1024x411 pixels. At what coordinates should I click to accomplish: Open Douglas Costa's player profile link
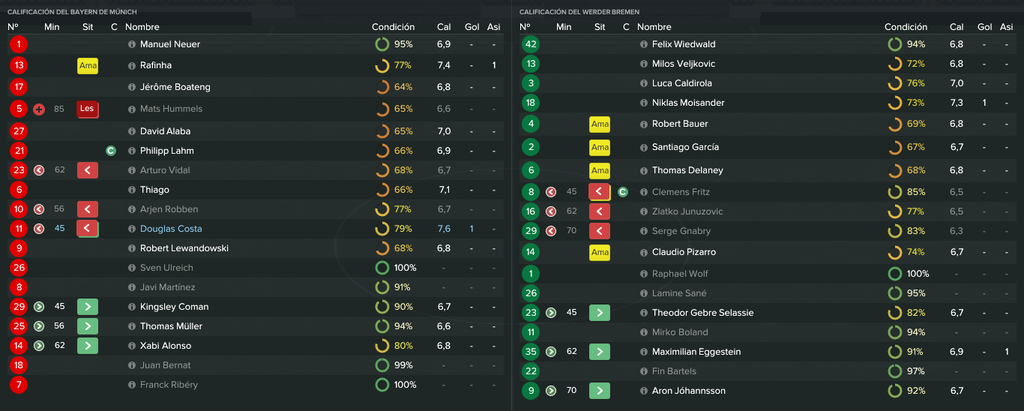point(171,229)
